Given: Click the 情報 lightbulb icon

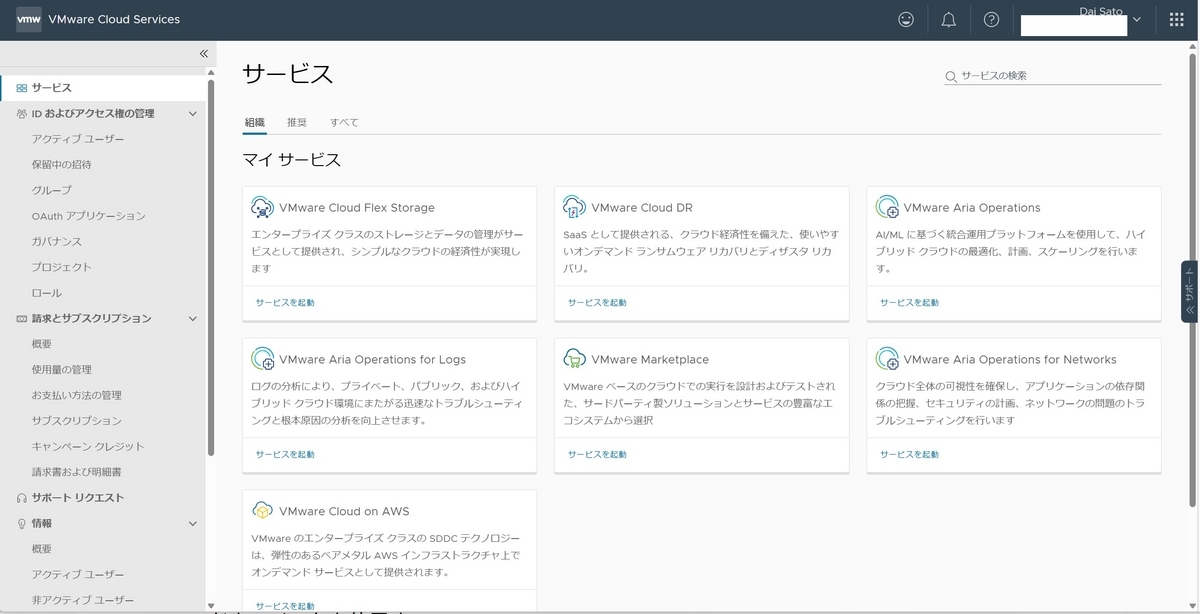Looking at the screenshot, I should pos(22,524).
